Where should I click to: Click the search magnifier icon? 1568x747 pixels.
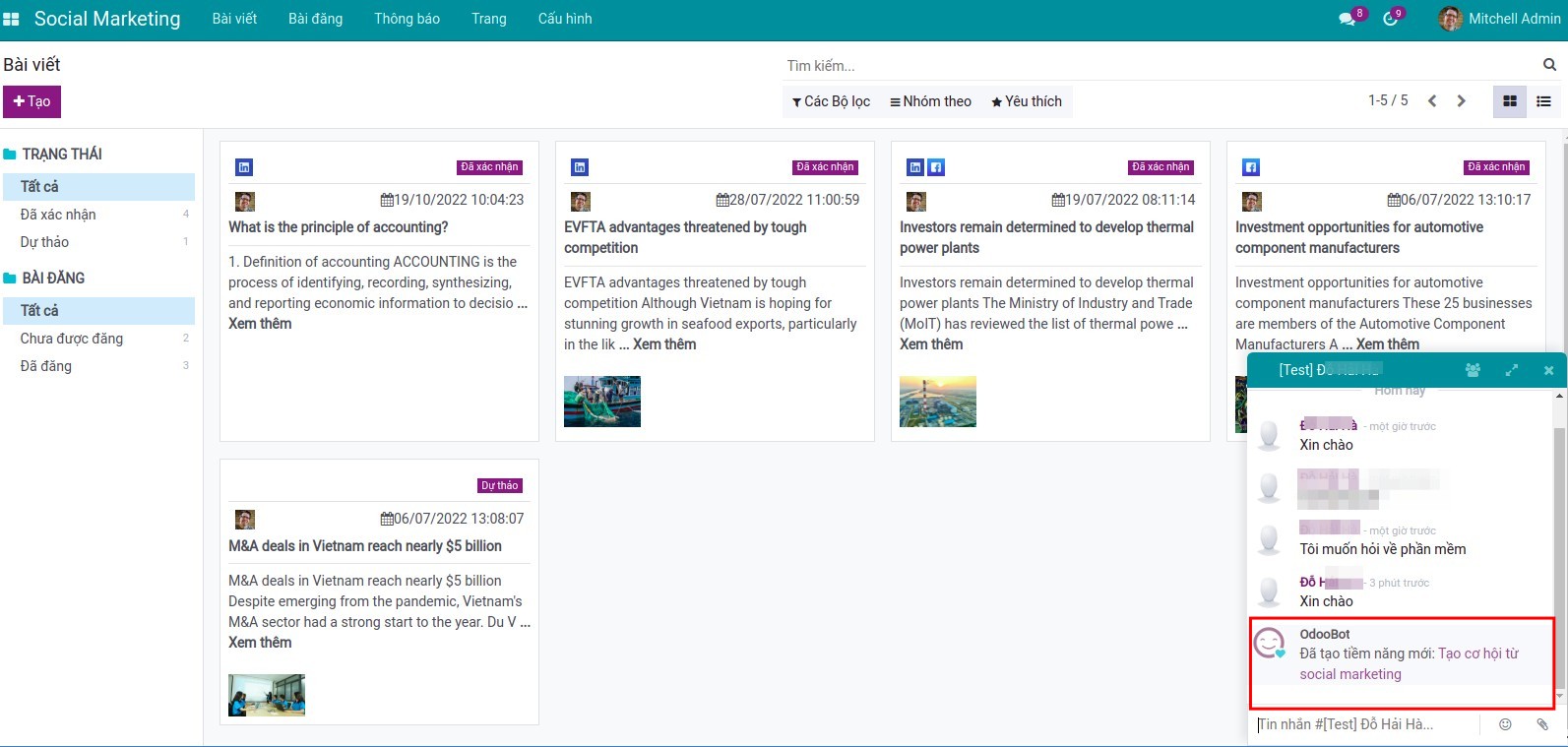pos(1549,65)
